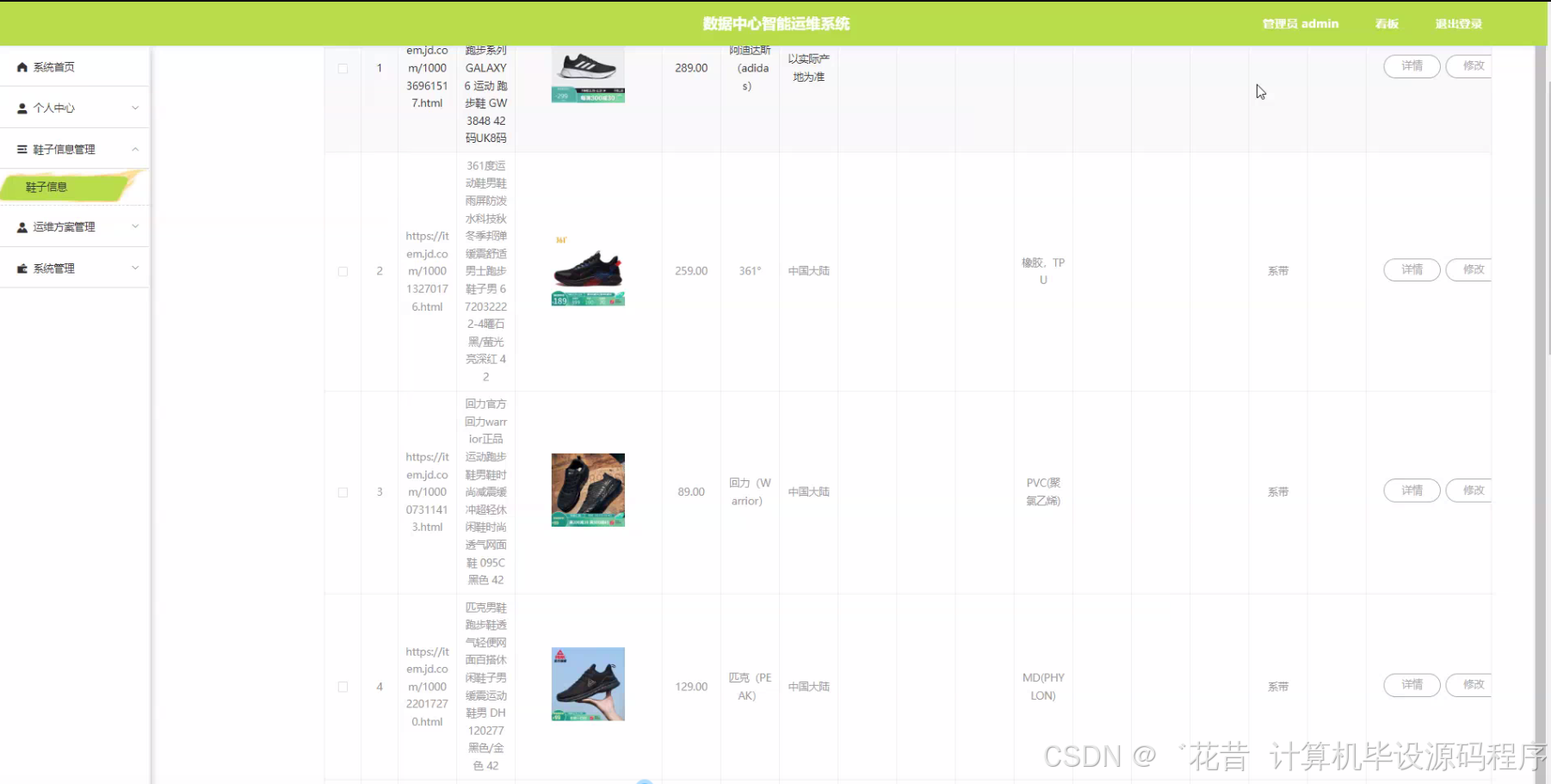Screen dimensions: 1551x784
Task: Click 修改 button for the 匹克 row
Action: 1470,685
